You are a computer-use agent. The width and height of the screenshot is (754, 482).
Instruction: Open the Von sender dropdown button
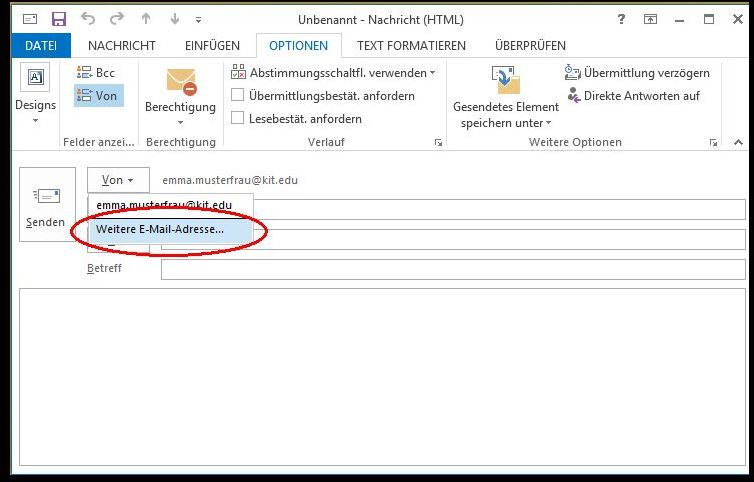coord(118,180)
